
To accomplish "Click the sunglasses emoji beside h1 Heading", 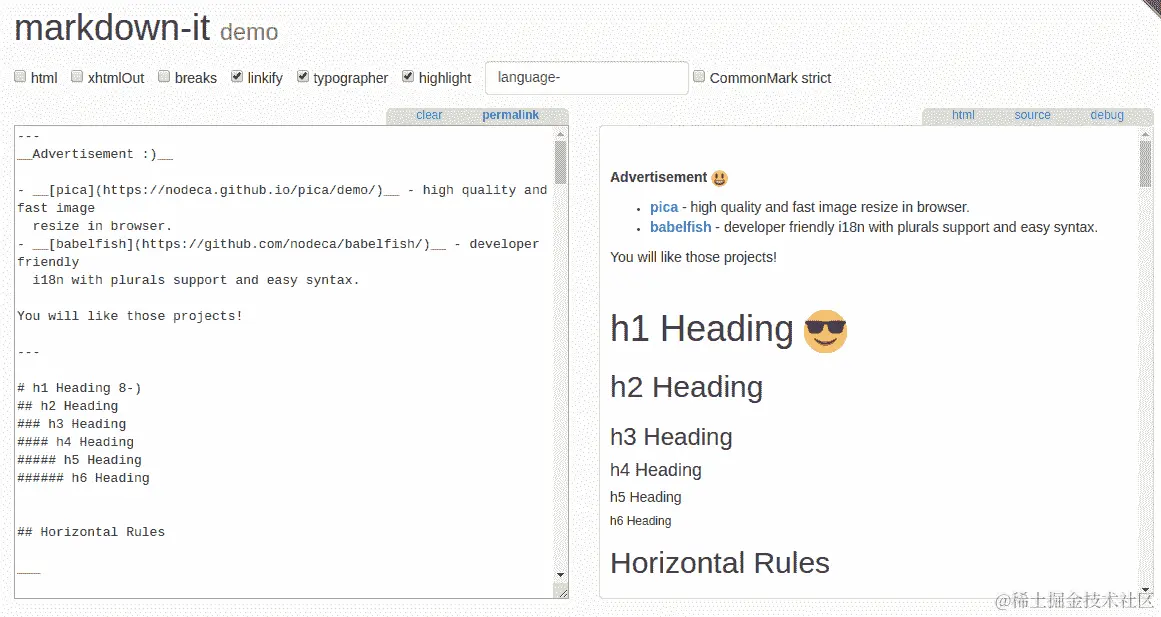I will pyautogui.click(x=825, y=331).
